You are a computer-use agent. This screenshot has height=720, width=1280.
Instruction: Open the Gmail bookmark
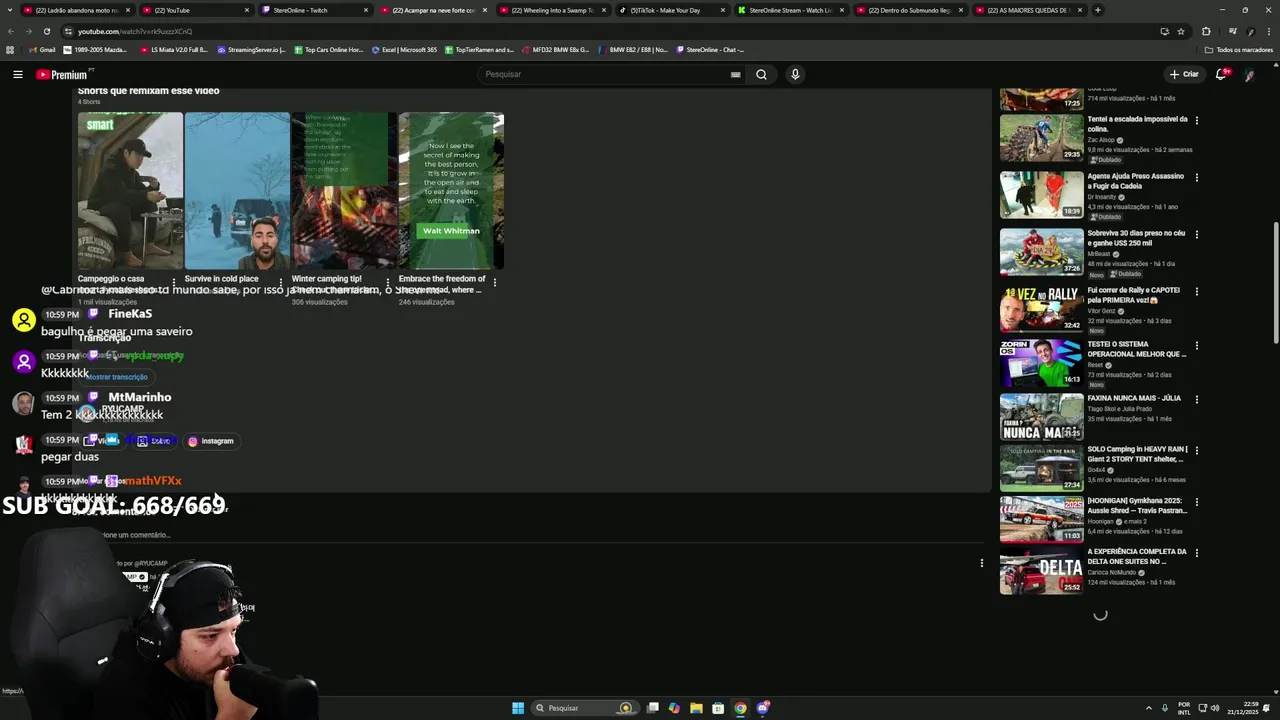coord(42,49)
